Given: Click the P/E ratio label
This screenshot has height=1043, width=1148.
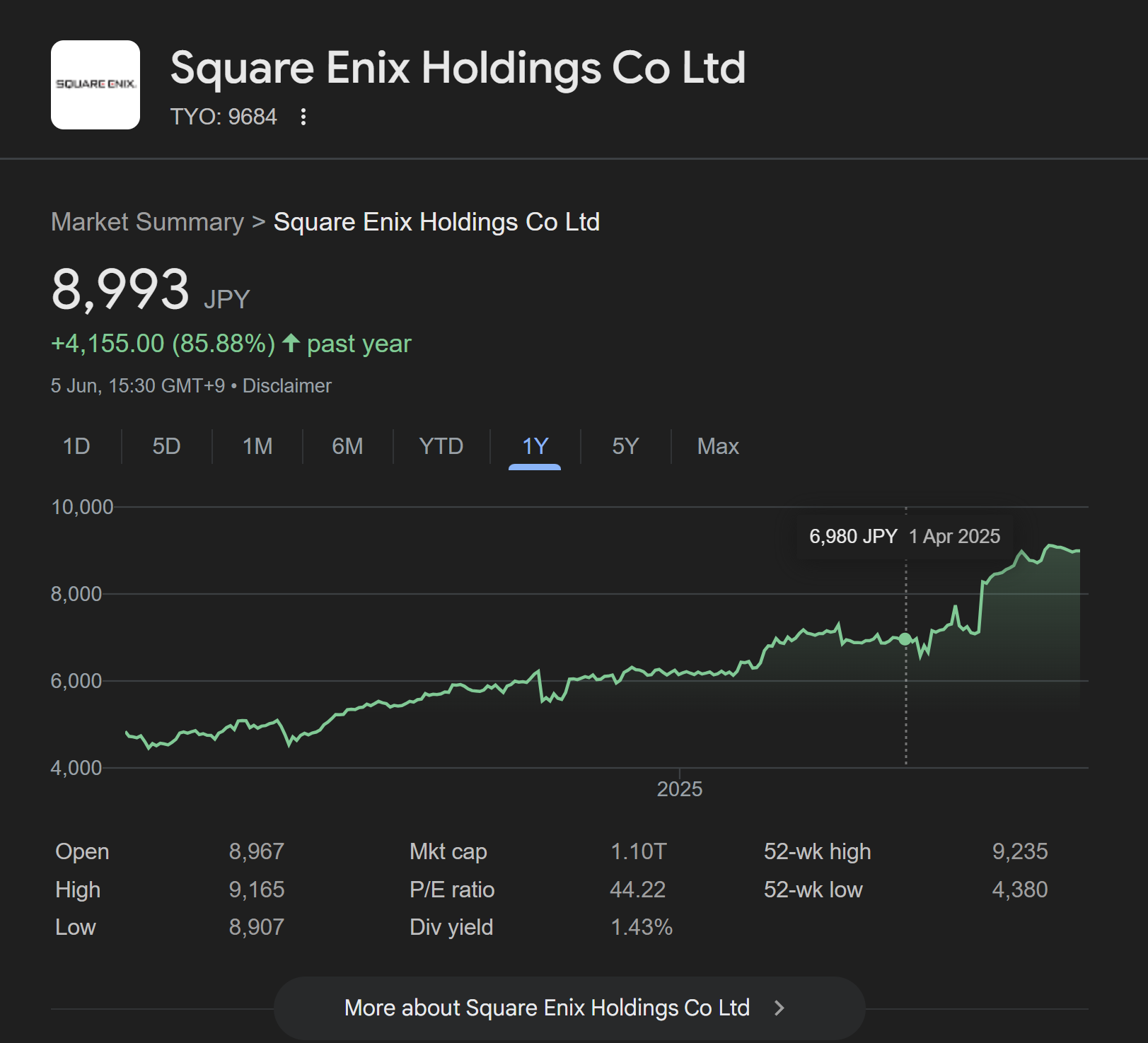Looking at the screenshot, I should [452, 890].
